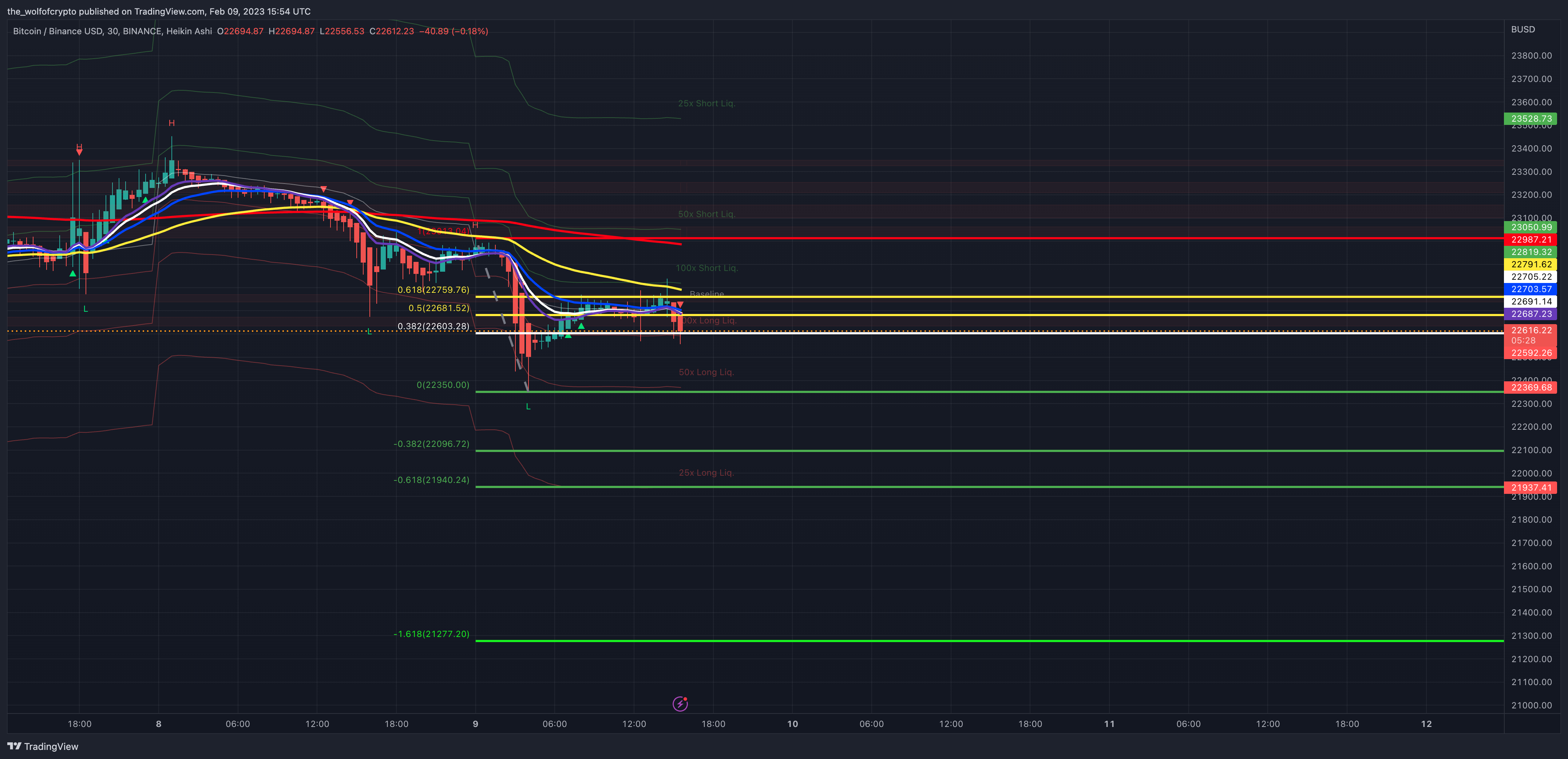1568x759 pixels.
Task: Select the 0(22350.00) Fibonacci label
Action: click(x=443, y=385)
